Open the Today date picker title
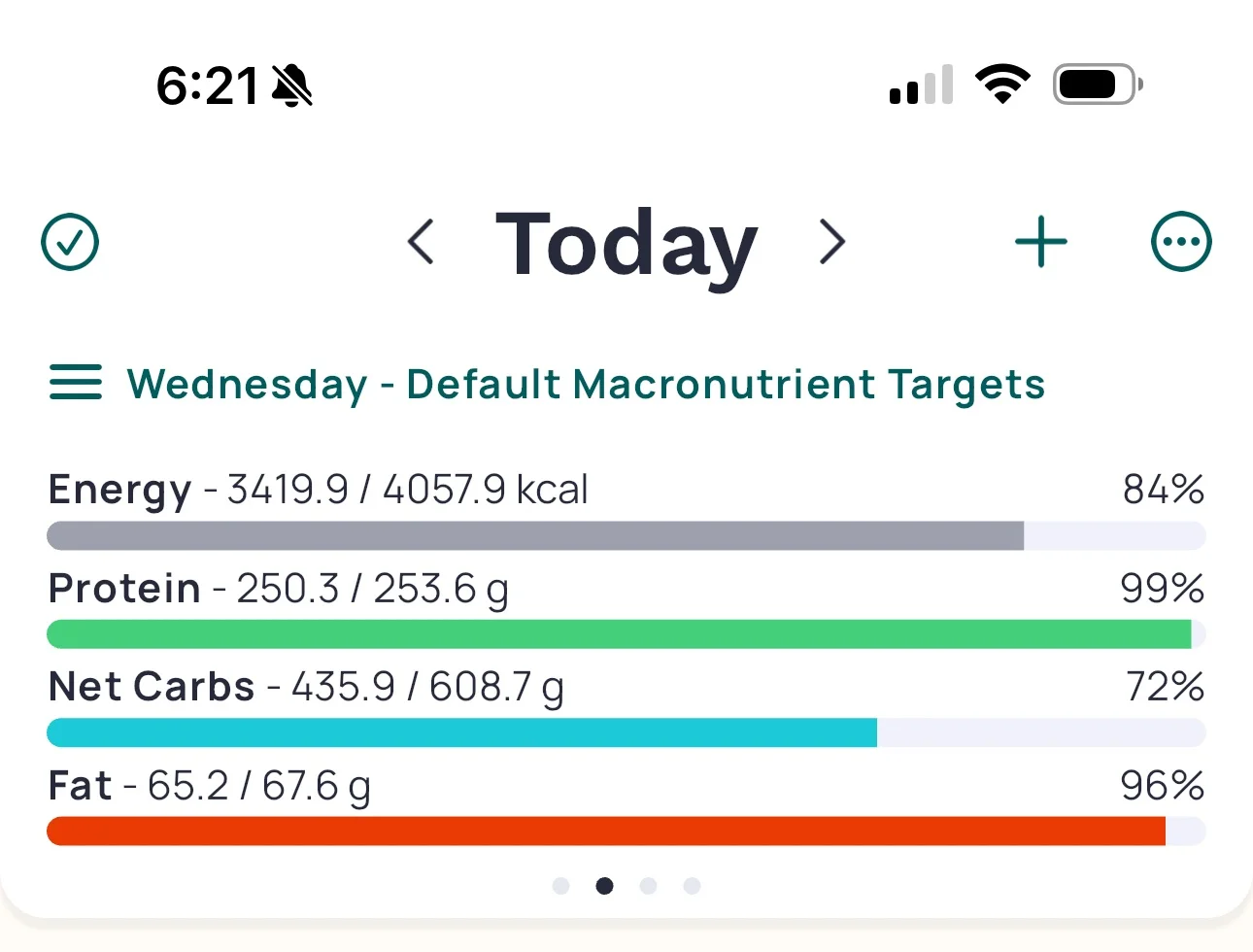Image resolution: width=1253 pixels, height=952 pixels. 626,245
